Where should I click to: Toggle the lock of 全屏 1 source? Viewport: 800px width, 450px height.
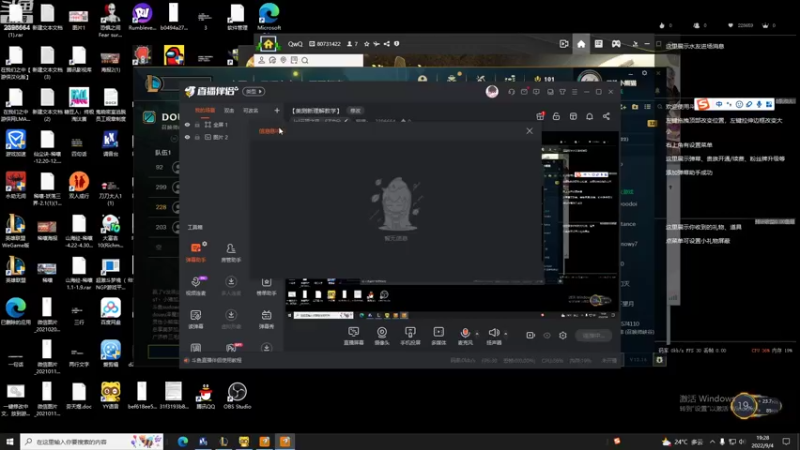197,124
